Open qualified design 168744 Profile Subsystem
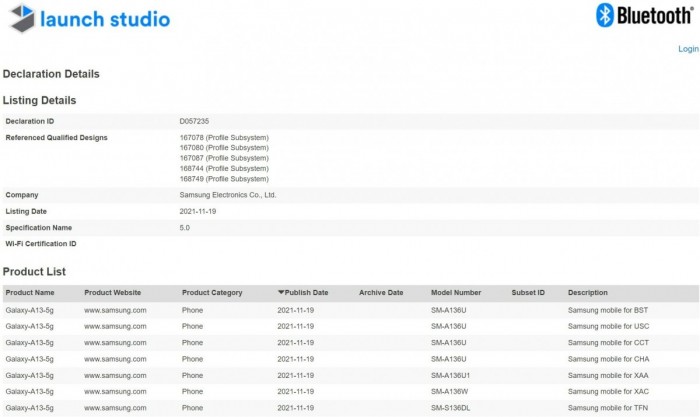Image resolution: width=700 pixels, height=417 pixels. [x=224, y=169]
